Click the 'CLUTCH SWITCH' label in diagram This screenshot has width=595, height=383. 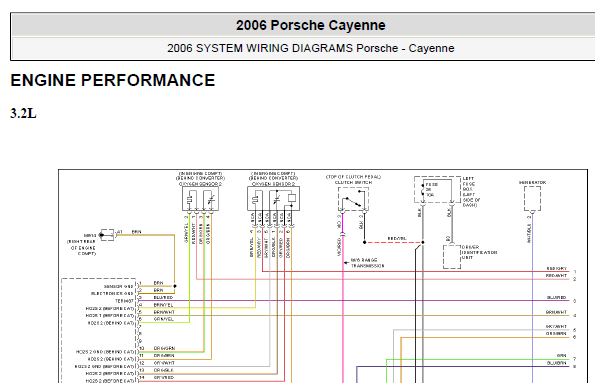[x=353, y=183]
